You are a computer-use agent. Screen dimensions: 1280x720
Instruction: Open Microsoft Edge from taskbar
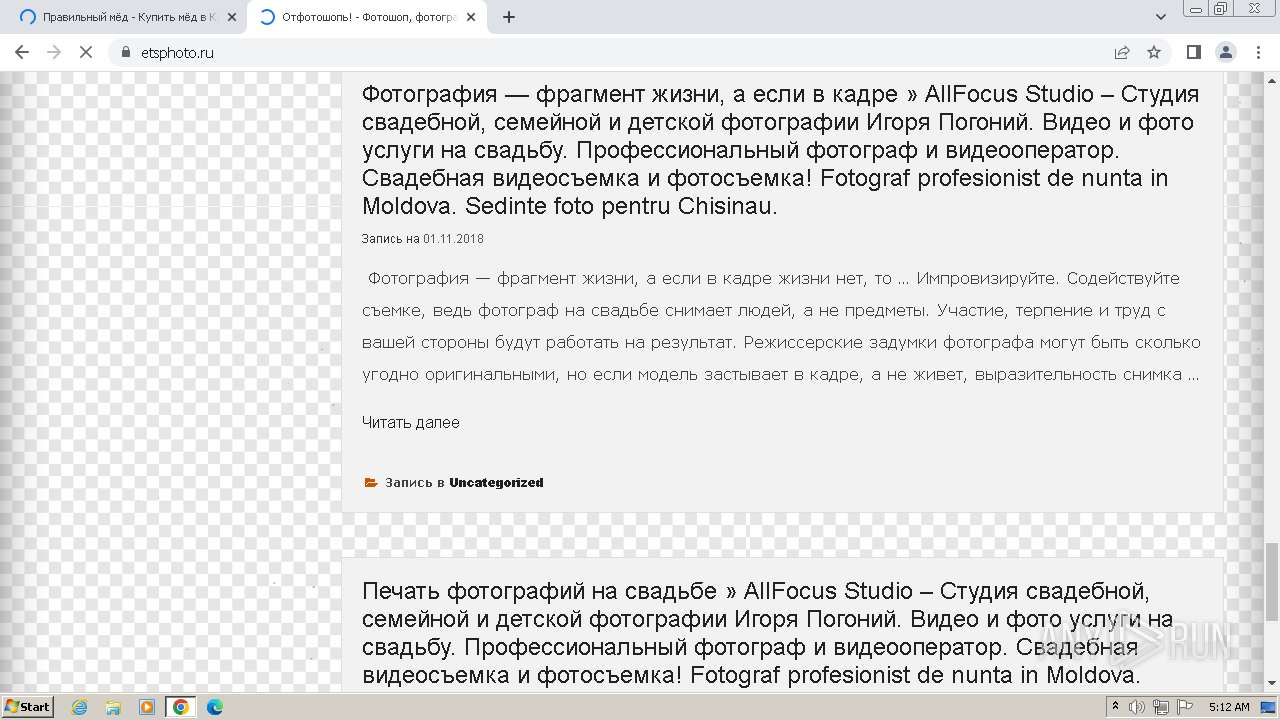[x=215, y=707]
